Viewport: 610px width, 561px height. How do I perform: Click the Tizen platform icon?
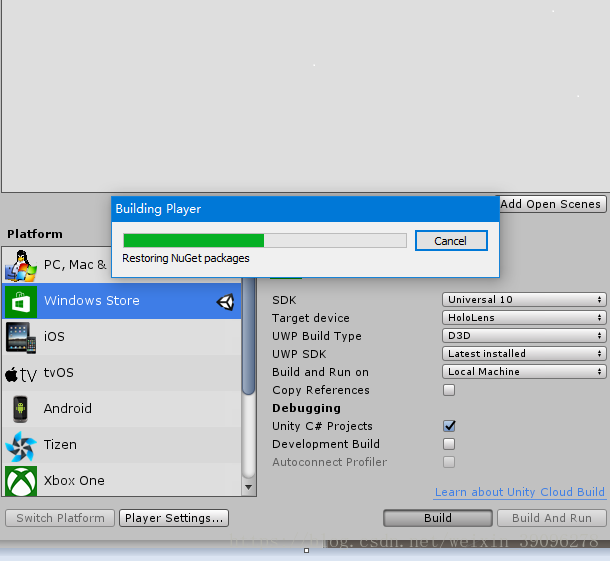pos(21,446)
